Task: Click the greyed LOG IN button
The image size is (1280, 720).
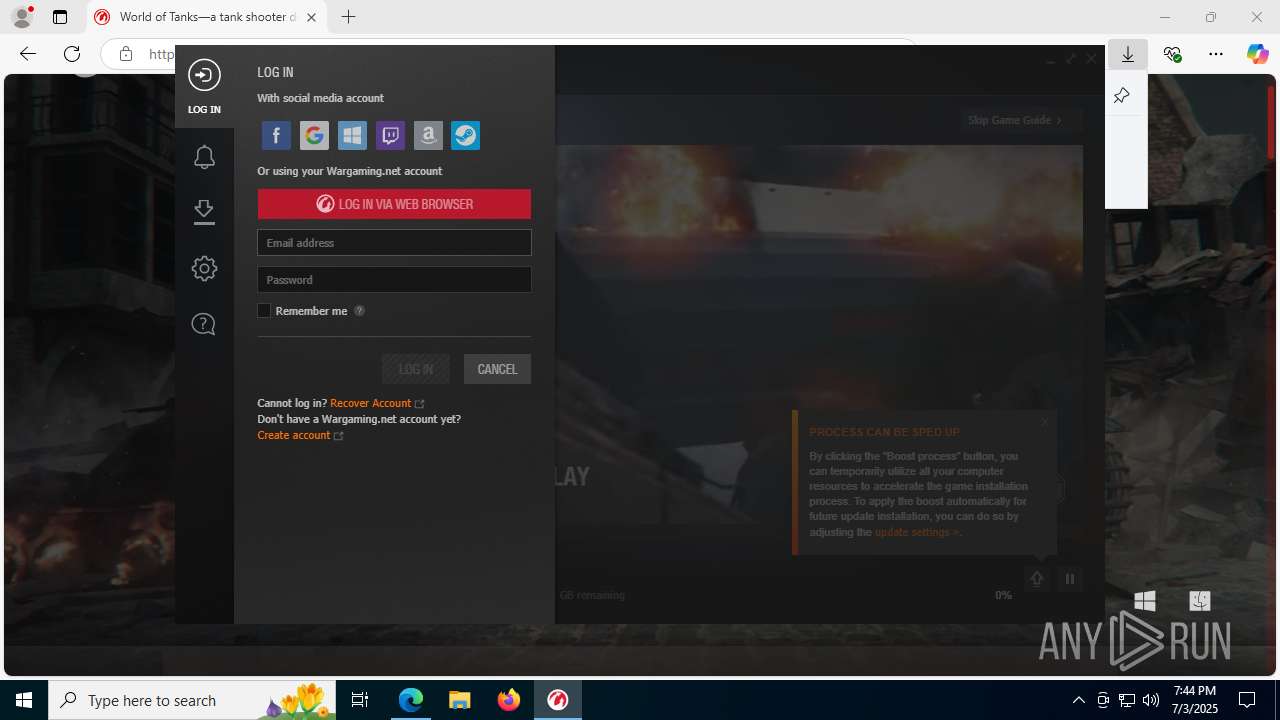Action: point(416,369)
